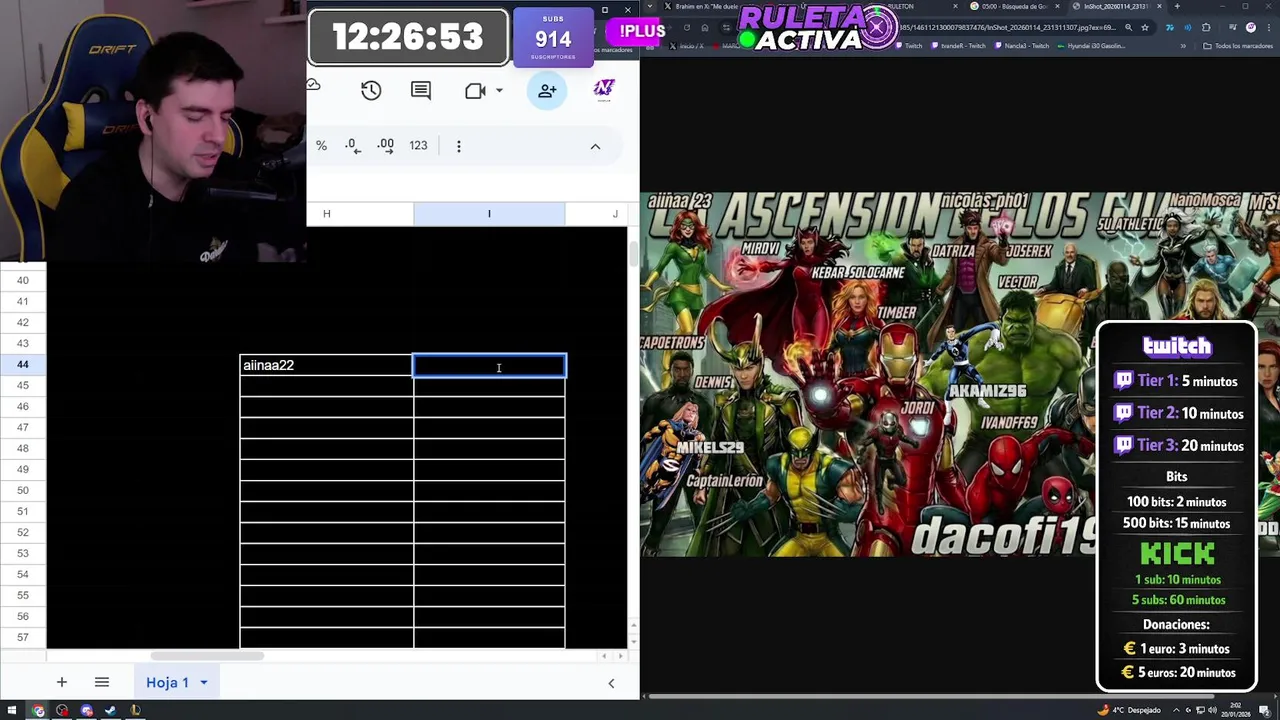Switch to the InShot_20260114 browser tab
This screenshot has width=1280, height=720.
1115,6
